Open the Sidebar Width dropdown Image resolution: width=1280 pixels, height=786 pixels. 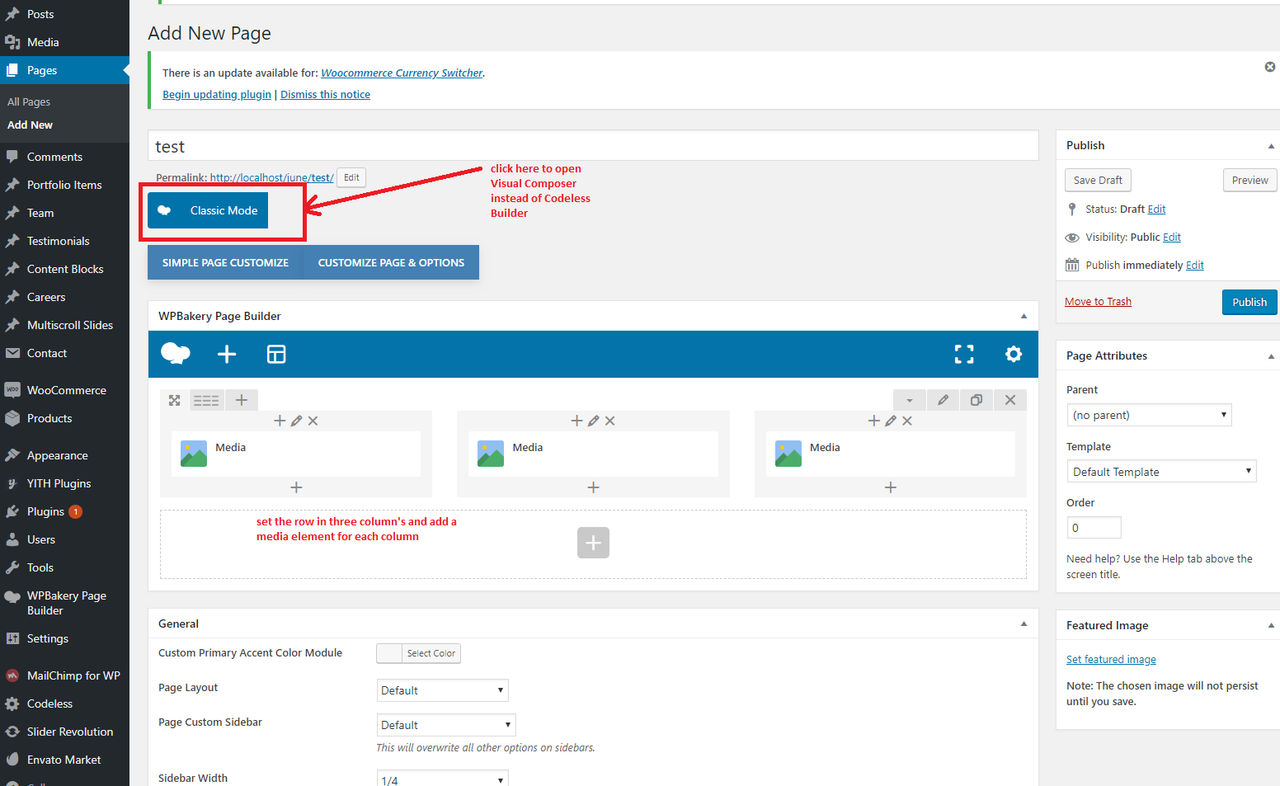point(443,778)
